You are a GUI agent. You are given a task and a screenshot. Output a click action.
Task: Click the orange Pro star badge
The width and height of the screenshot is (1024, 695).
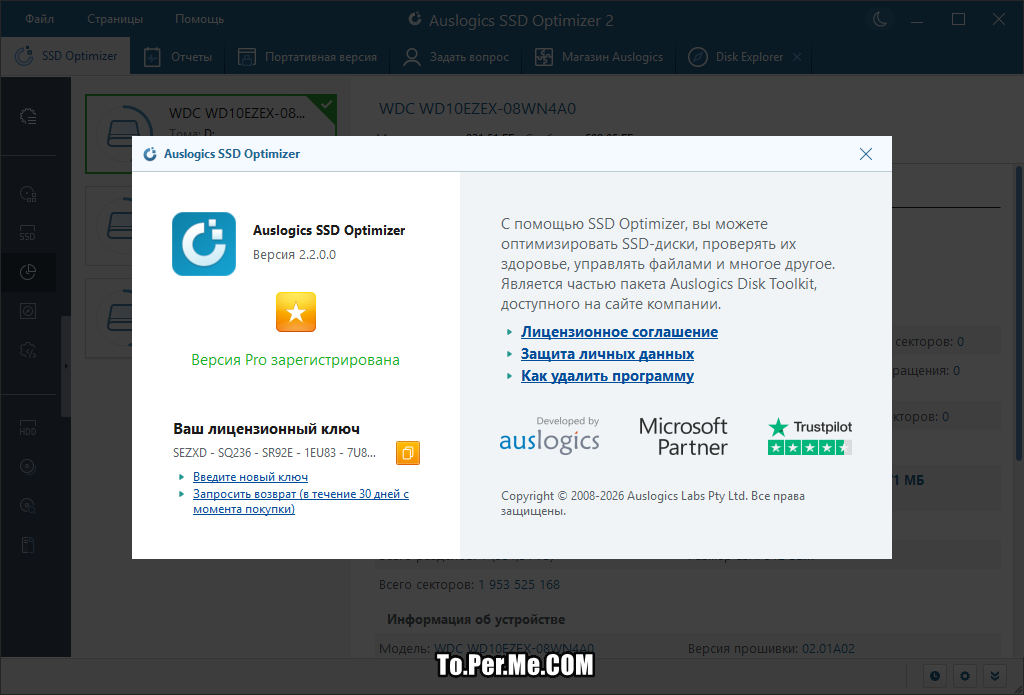296,312
